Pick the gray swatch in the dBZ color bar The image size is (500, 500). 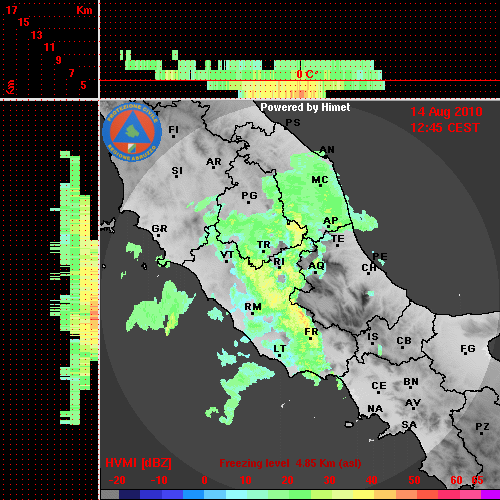(109, 495)
